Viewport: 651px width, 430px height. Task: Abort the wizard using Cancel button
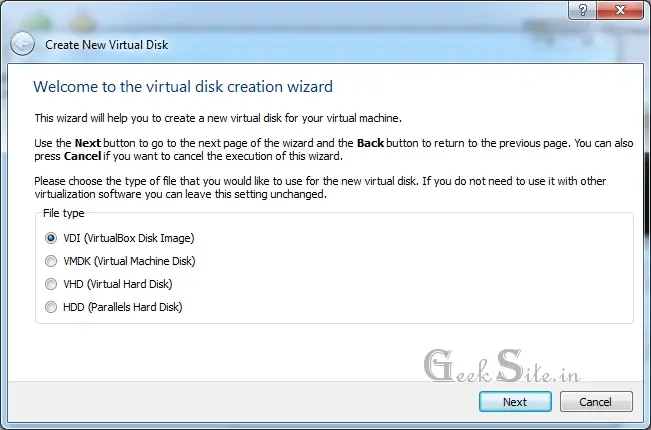click(x=596, y=402)
